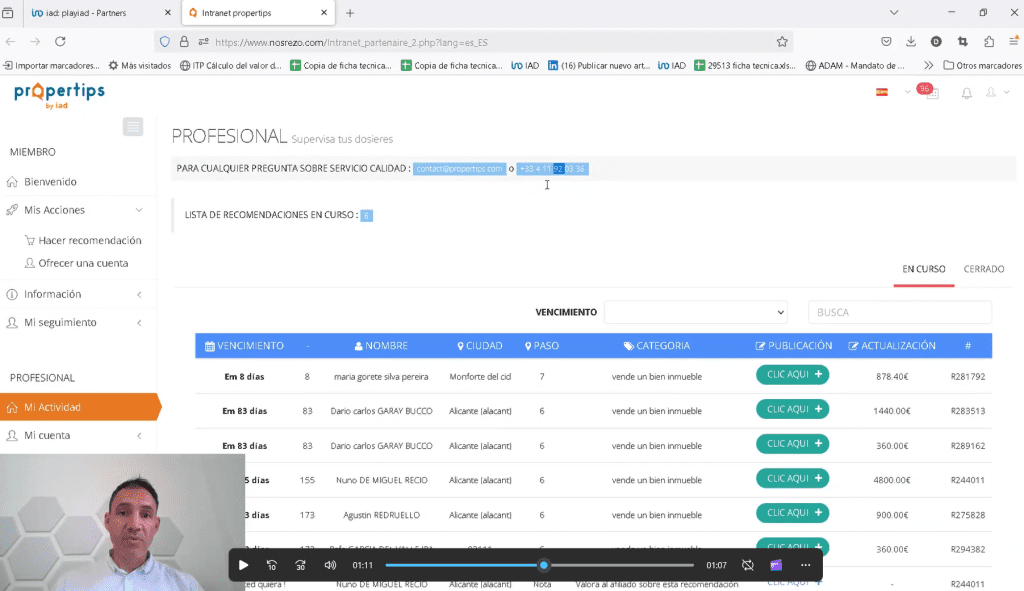Skip forward 30 seconds in the video
Viewport: 1024px width, 591px height.
[x=299, y=565]
